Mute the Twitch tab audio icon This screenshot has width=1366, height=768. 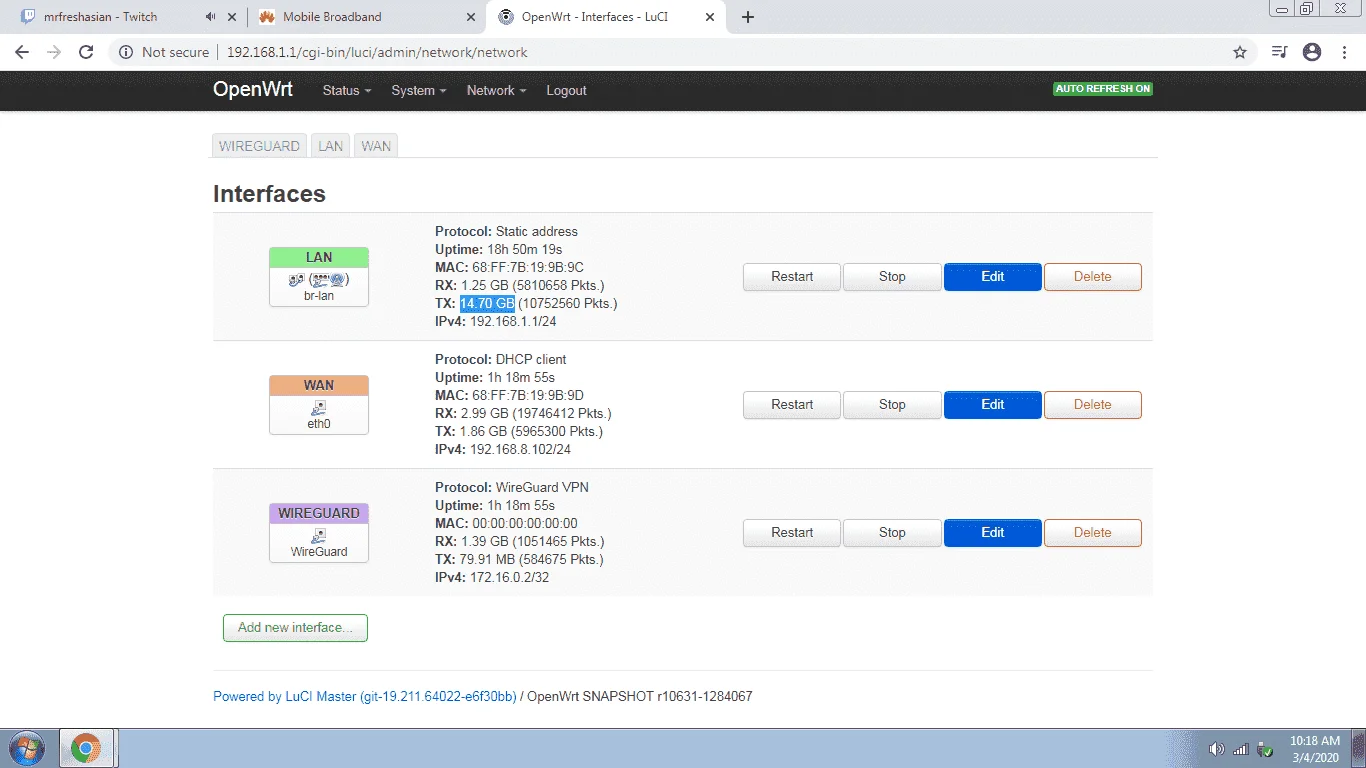click(x=210, y=17)
